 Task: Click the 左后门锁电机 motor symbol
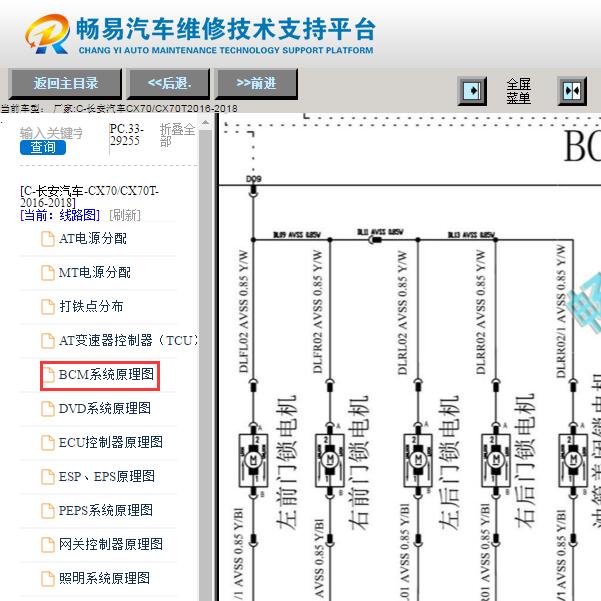pyautogui.click(x=418, y=460)
